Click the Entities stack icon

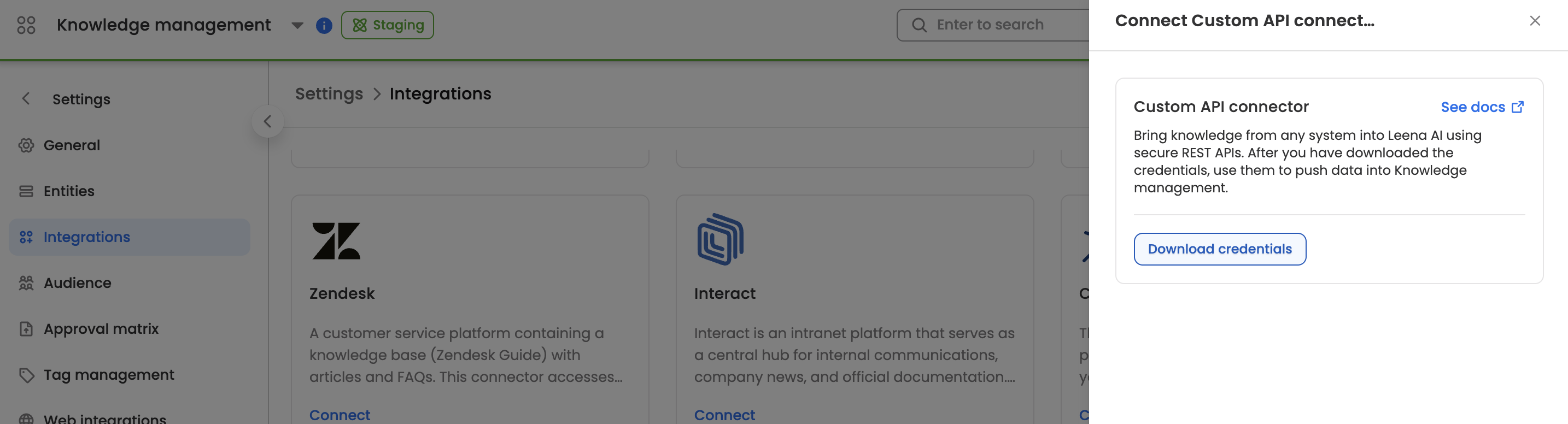coord(26,191)
